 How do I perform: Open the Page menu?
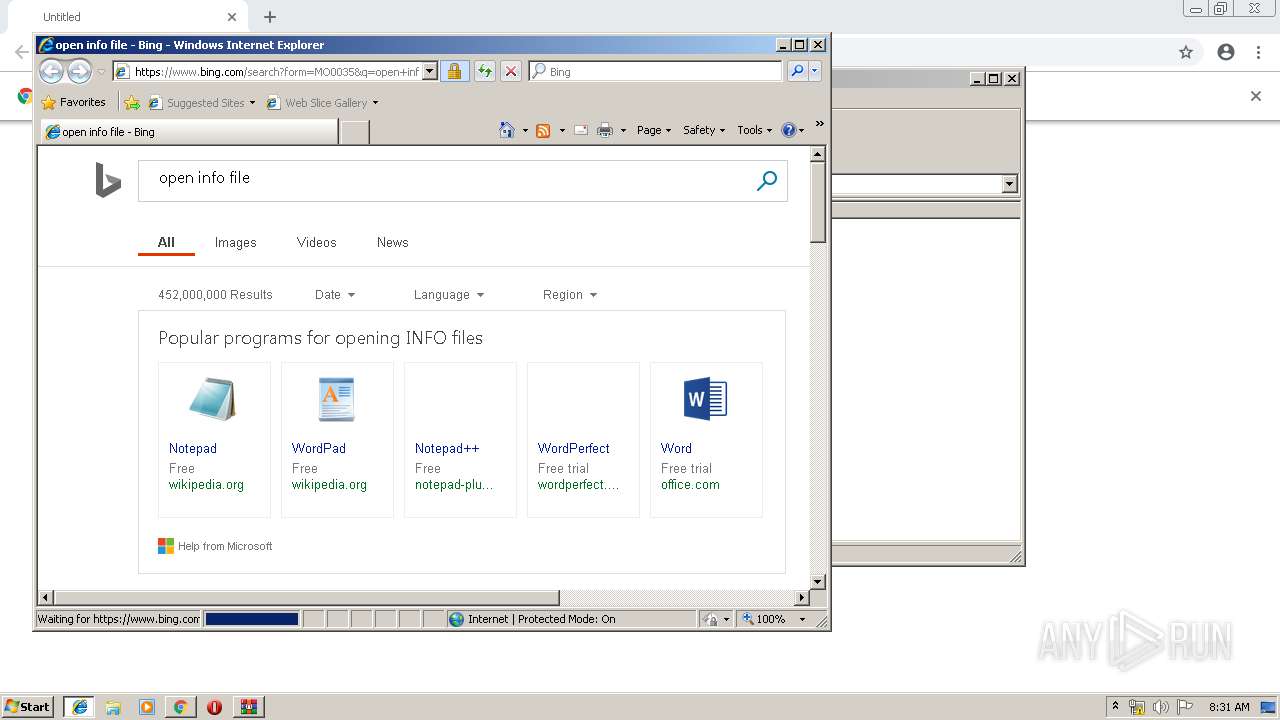[654, 130]
